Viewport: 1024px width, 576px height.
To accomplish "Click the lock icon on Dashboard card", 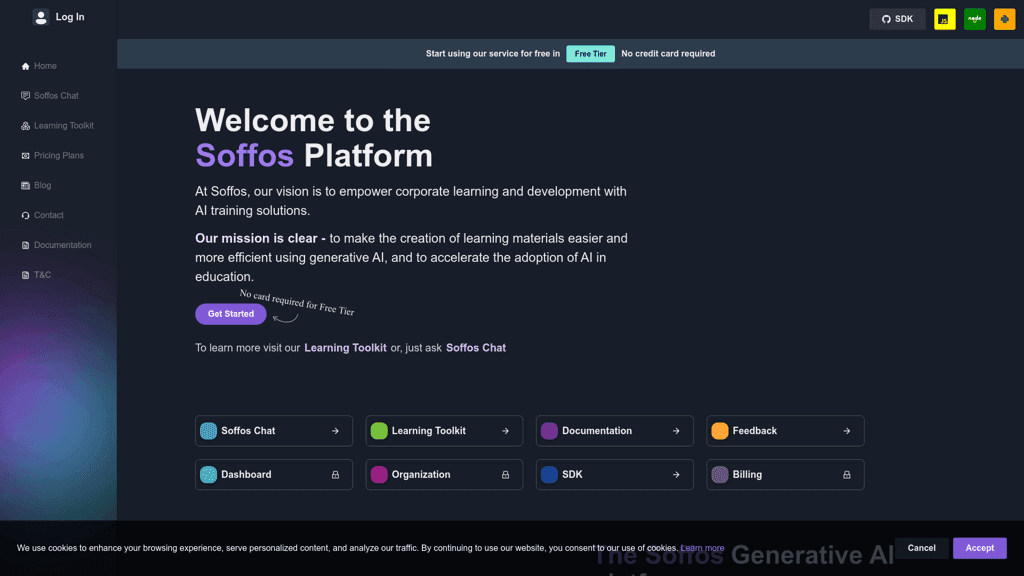I will (x=335, y=475).
